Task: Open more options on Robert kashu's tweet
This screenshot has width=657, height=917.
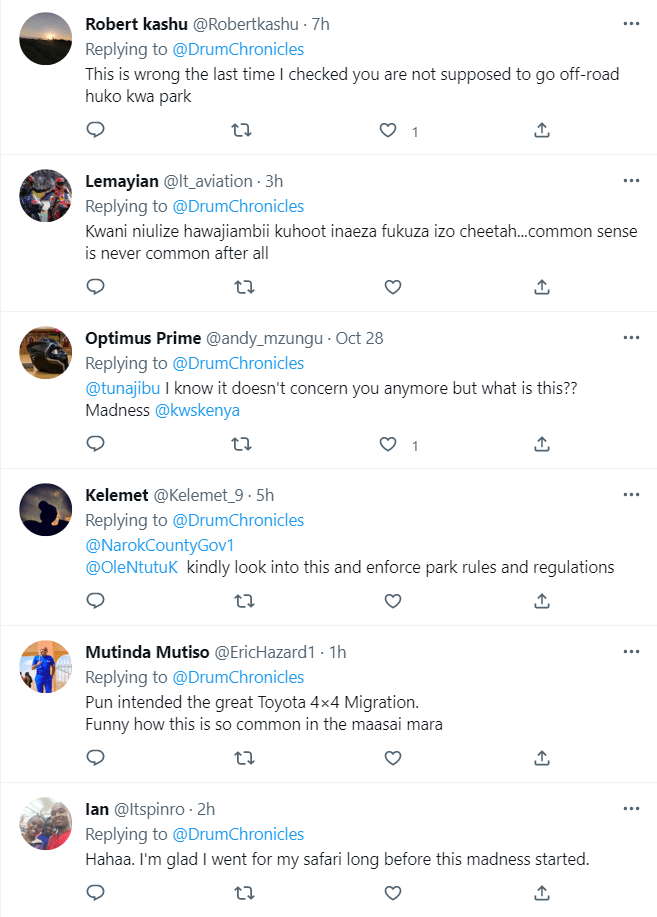Action: point(631,23)
